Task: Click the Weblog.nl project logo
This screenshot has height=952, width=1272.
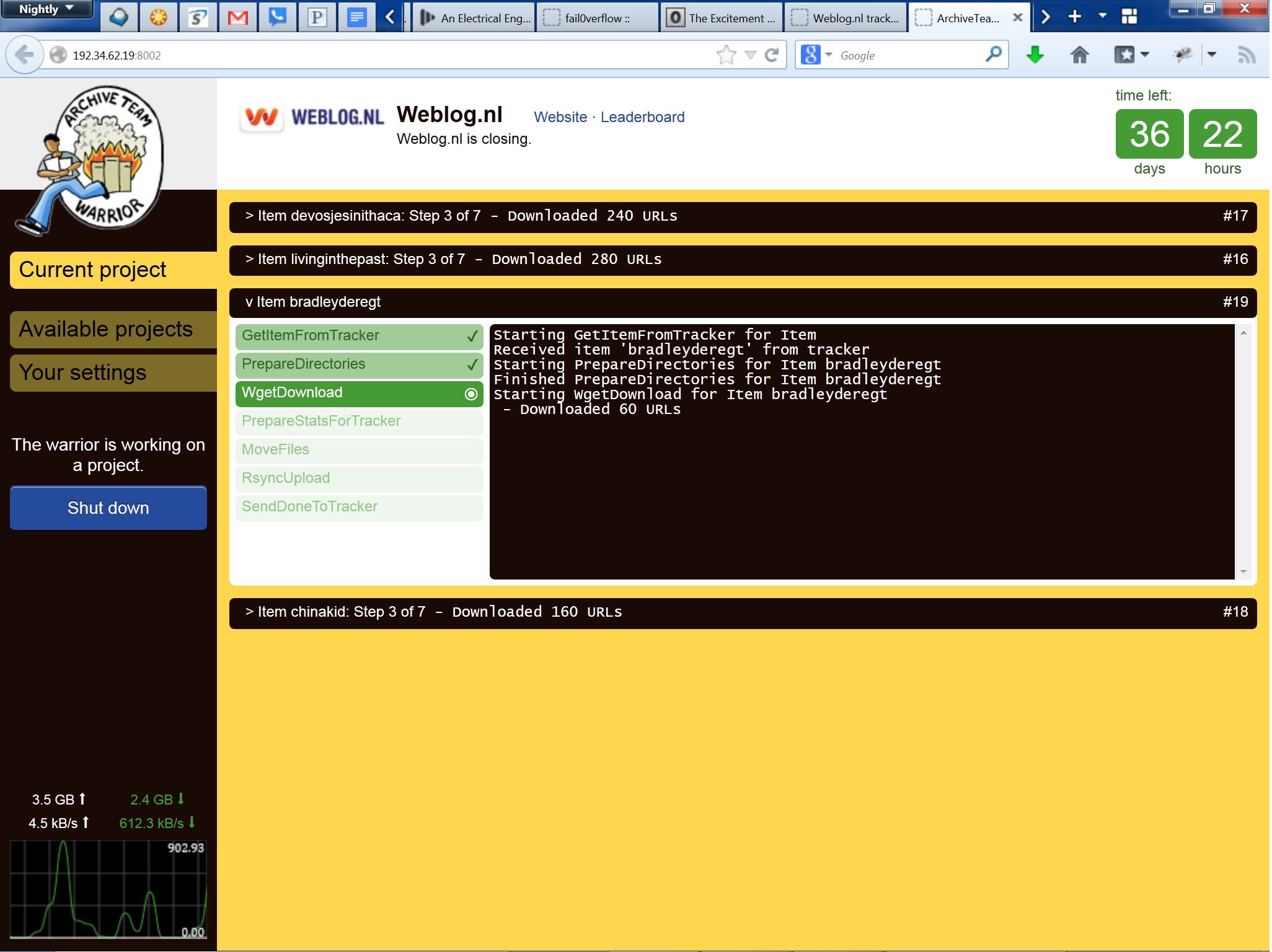Action: [312, 117]
